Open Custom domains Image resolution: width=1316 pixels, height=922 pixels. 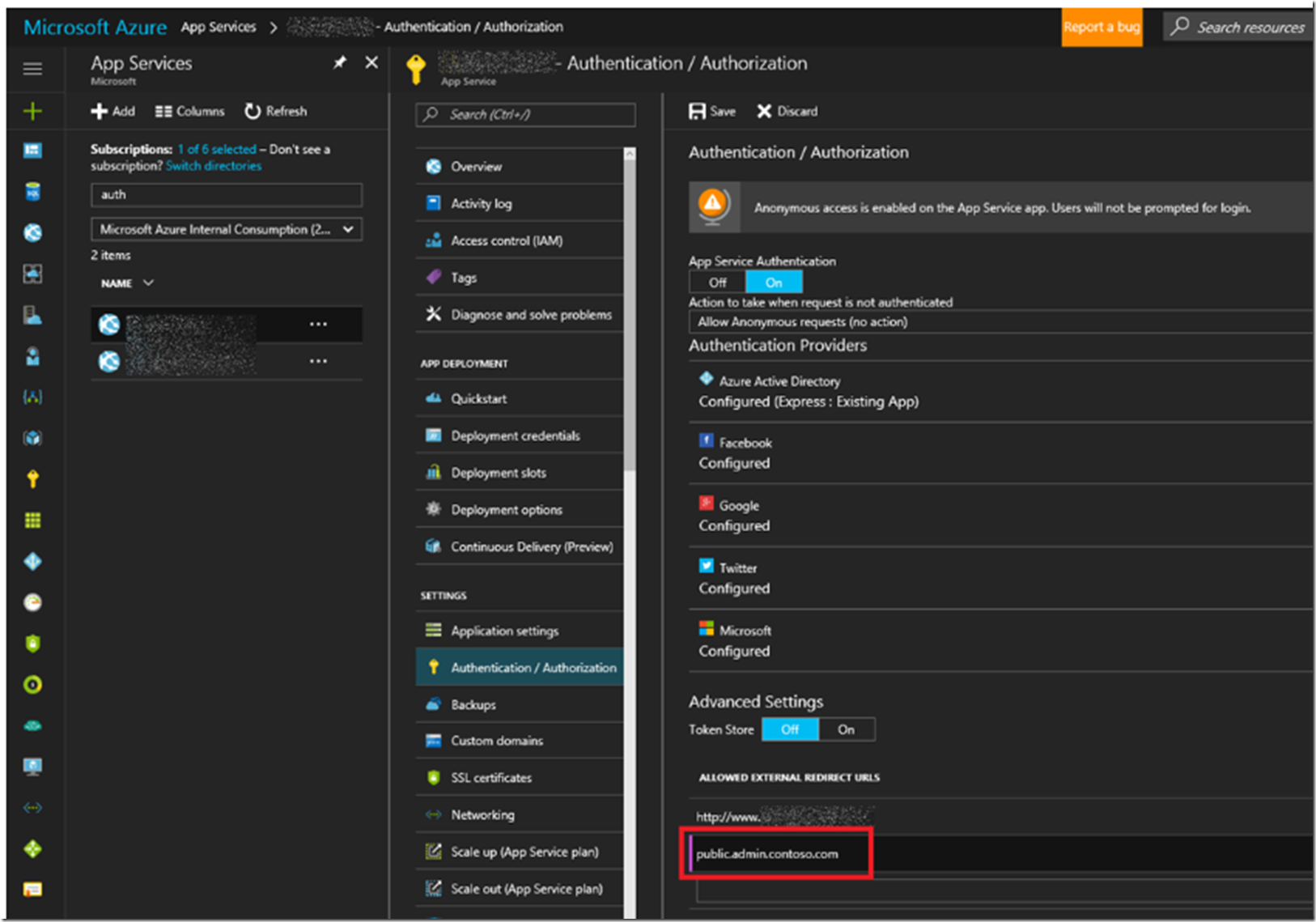[520, 741]
